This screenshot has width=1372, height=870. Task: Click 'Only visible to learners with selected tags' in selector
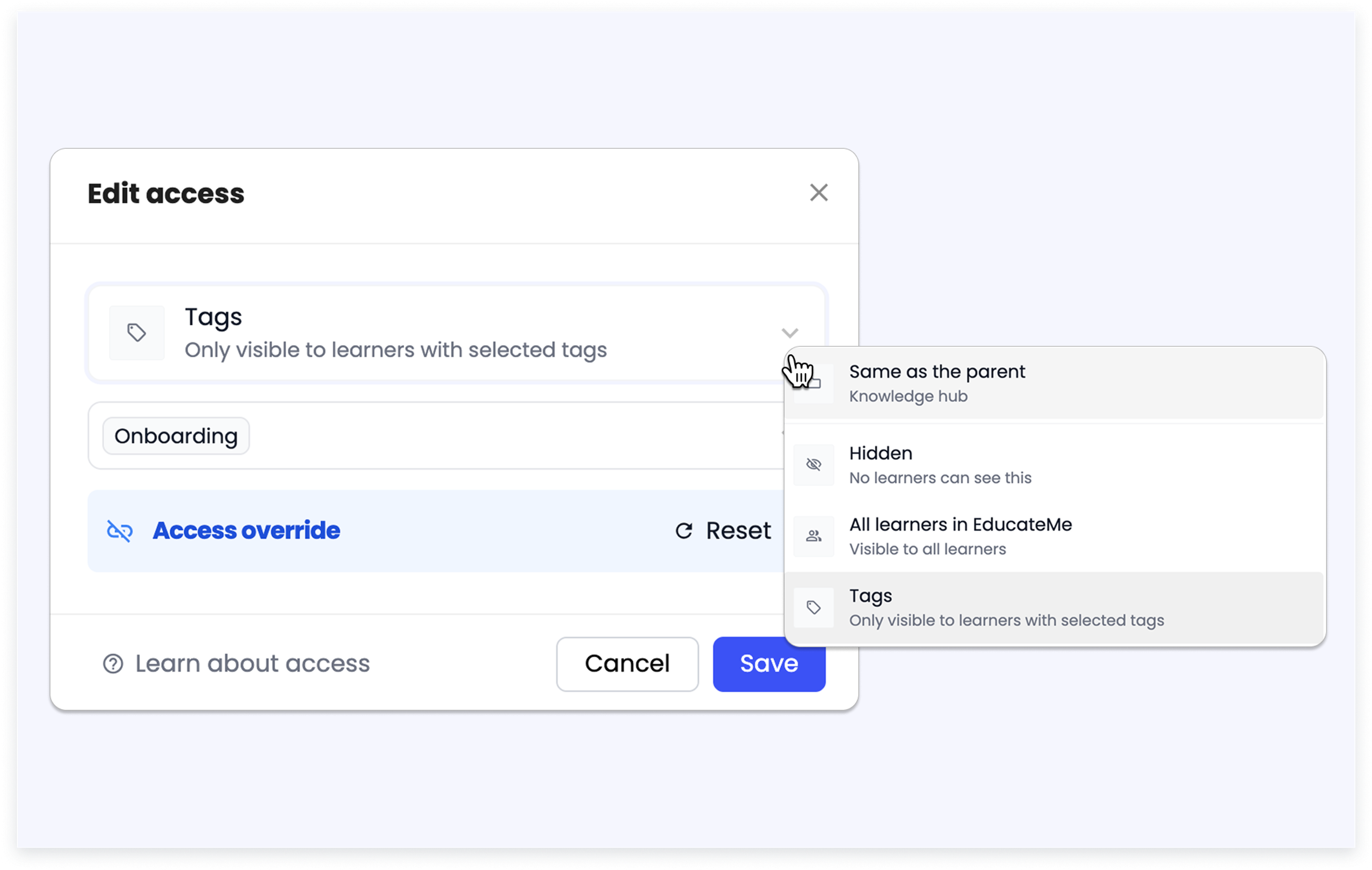pyautogui.click(x=396, y=350)
